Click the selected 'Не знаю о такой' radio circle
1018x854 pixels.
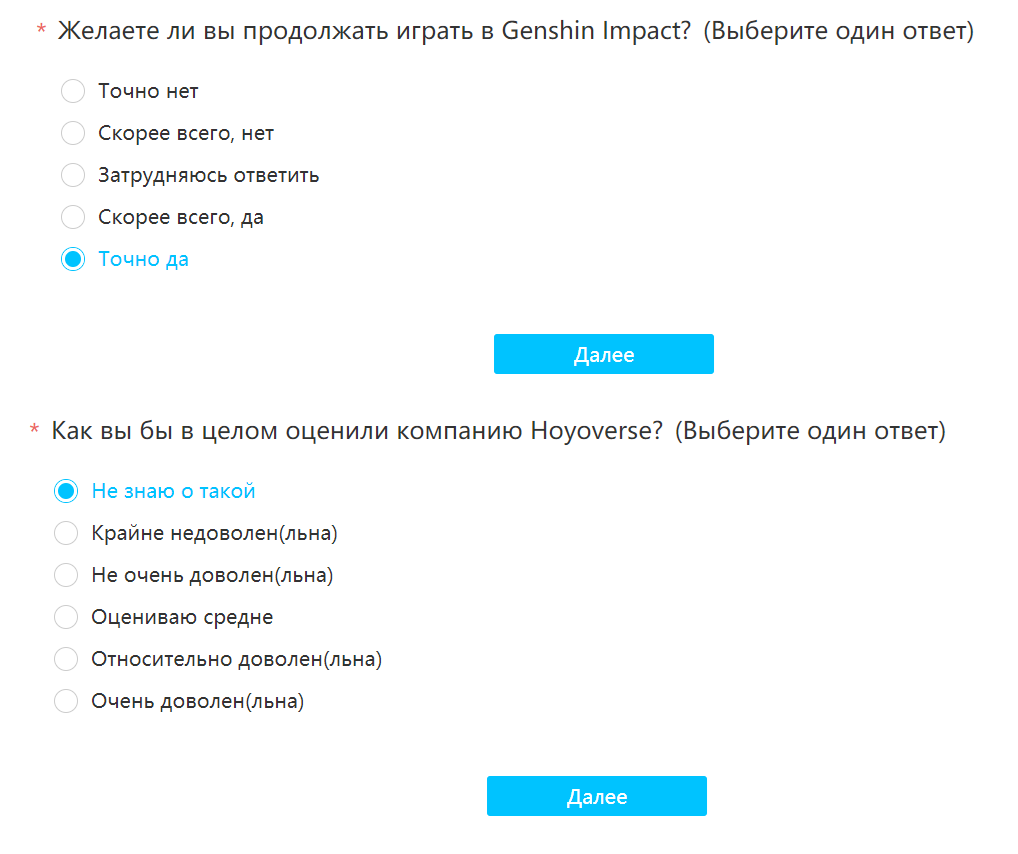66,491
